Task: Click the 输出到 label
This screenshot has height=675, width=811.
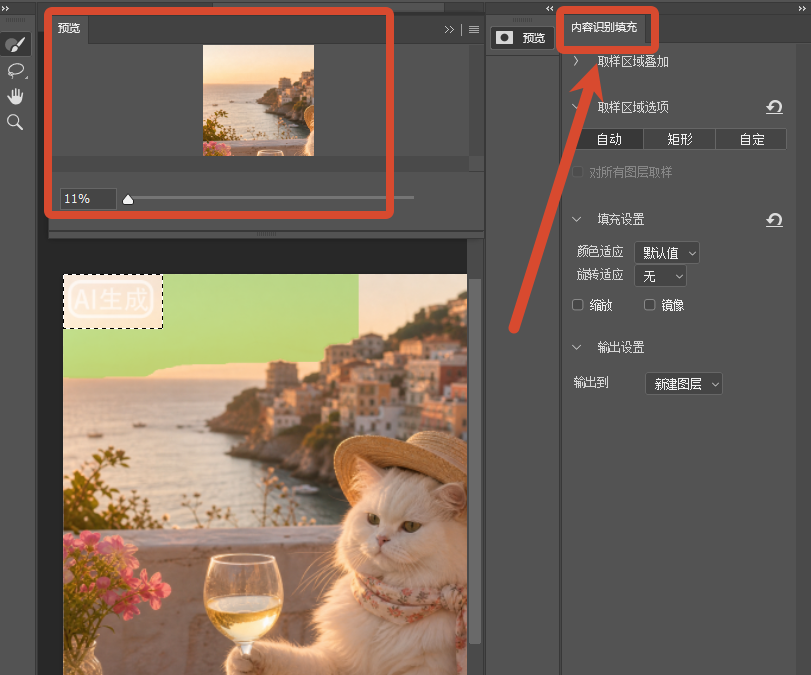Action: click(x=591, y=382)
